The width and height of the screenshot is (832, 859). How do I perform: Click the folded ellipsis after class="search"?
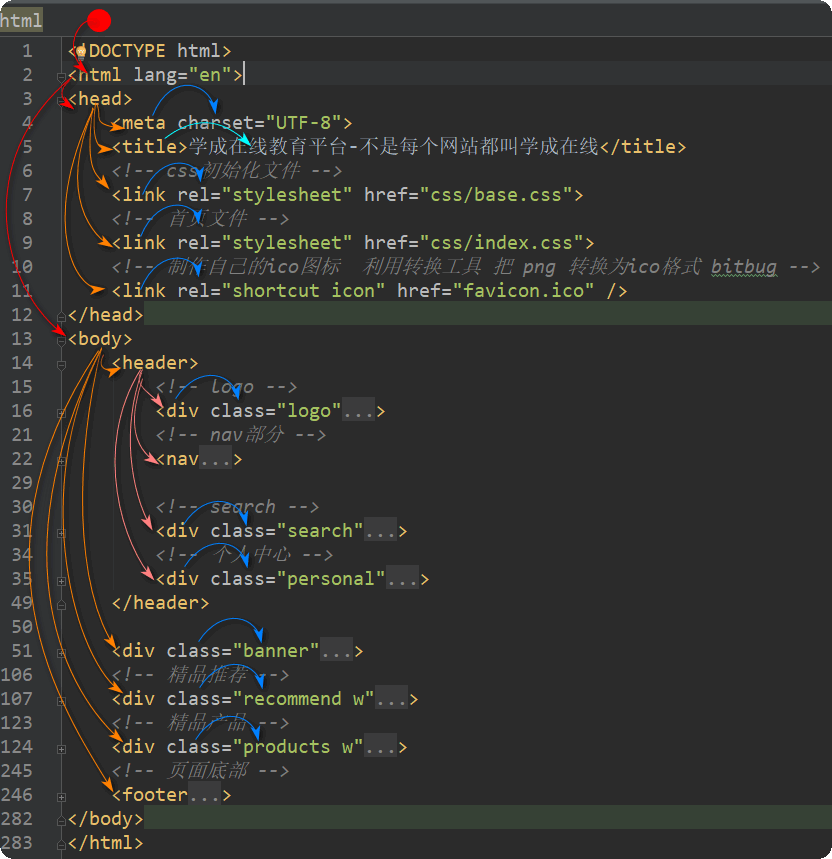(381, 530)
